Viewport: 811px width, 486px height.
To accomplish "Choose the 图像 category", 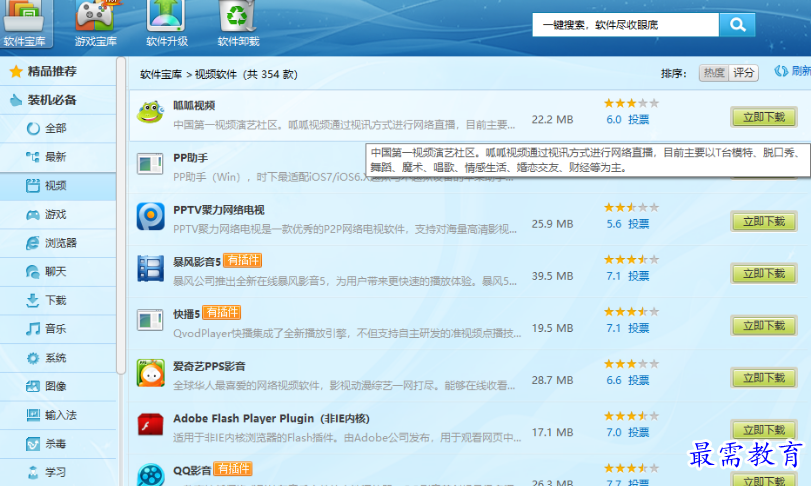I will click(x=58, y=386).
